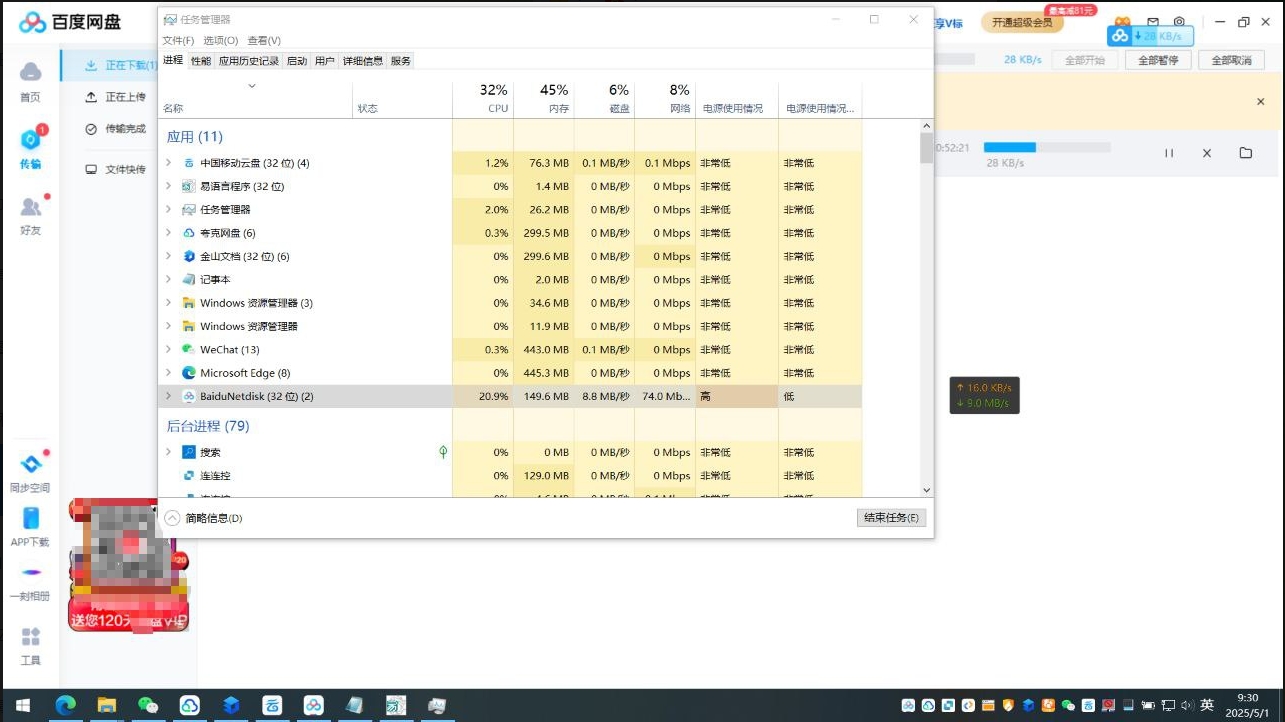Expand the BaiduNetdisk process row

(168, 396)
